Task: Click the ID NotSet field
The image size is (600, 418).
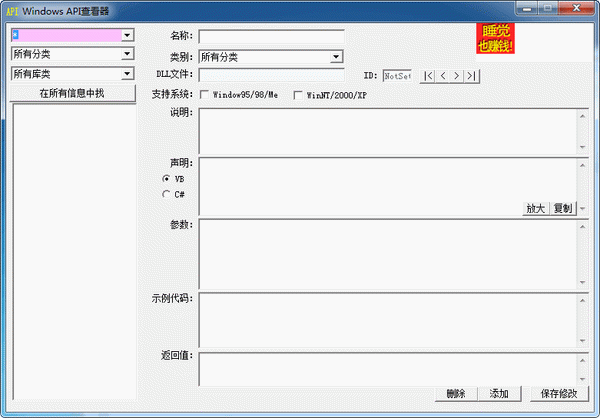Action: [397, 76]
